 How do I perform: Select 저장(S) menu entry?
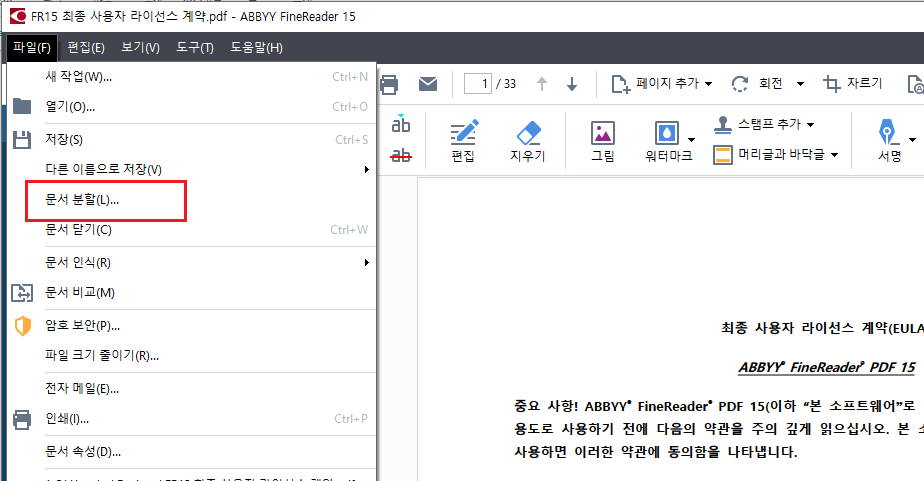[x=192, y=140]
